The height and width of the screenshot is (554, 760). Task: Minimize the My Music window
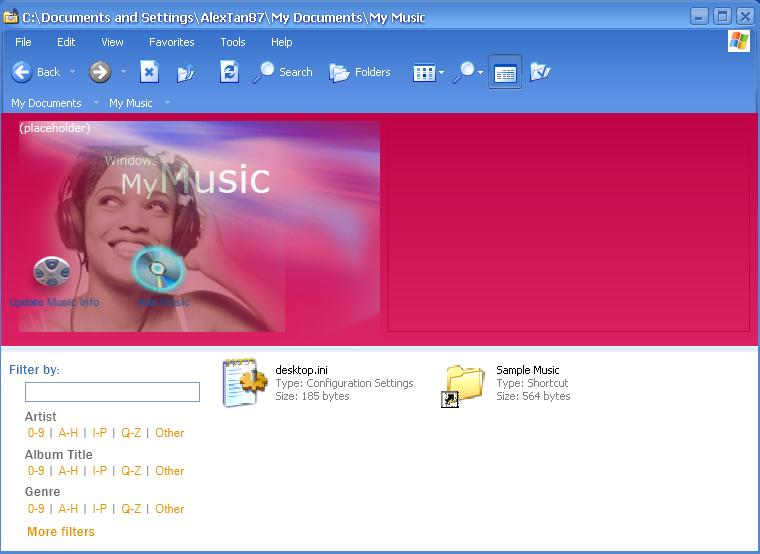pos(698,17)
